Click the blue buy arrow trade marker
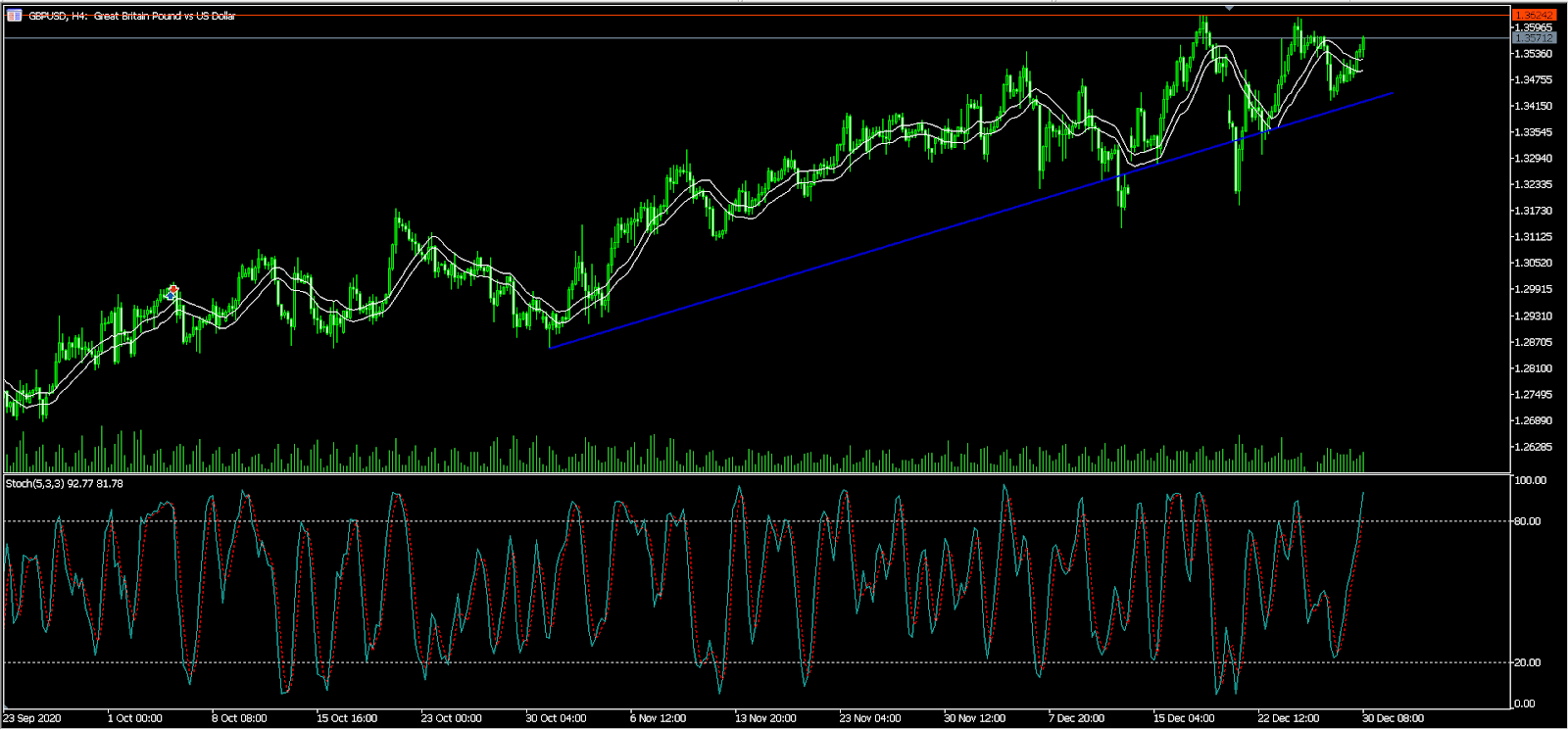 point(172,296)
